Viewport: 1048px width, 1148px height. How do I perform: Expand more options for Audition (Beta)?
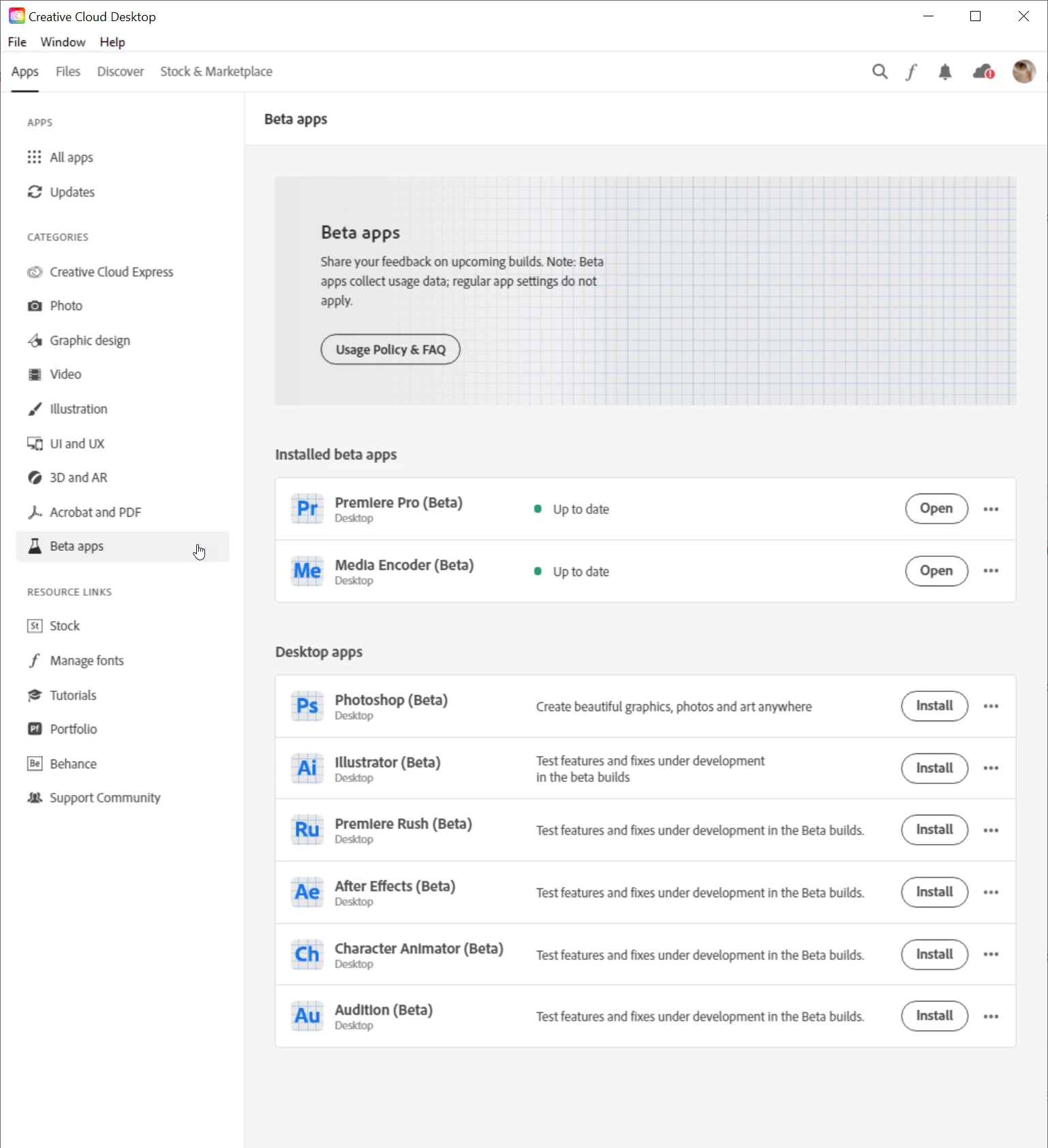991,1016
